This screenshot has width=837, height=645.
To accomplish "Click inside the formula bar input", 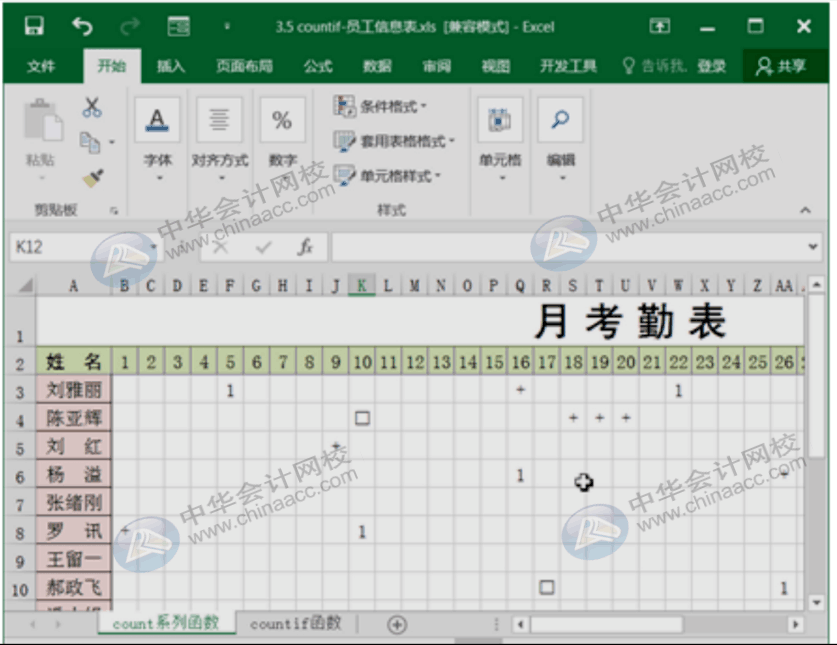I will 567,247.
